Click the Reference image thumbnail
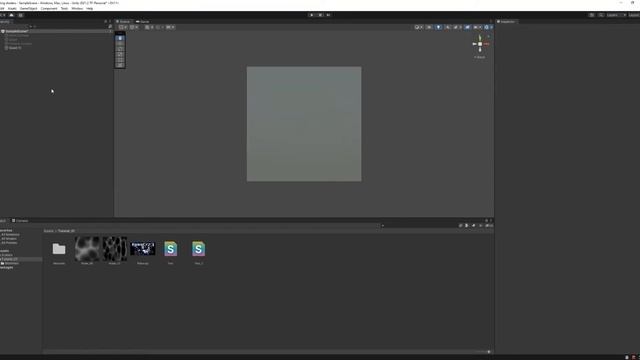The height and width of the screenshot is (360, 640). pyautogui.click(x=142, y=249)
